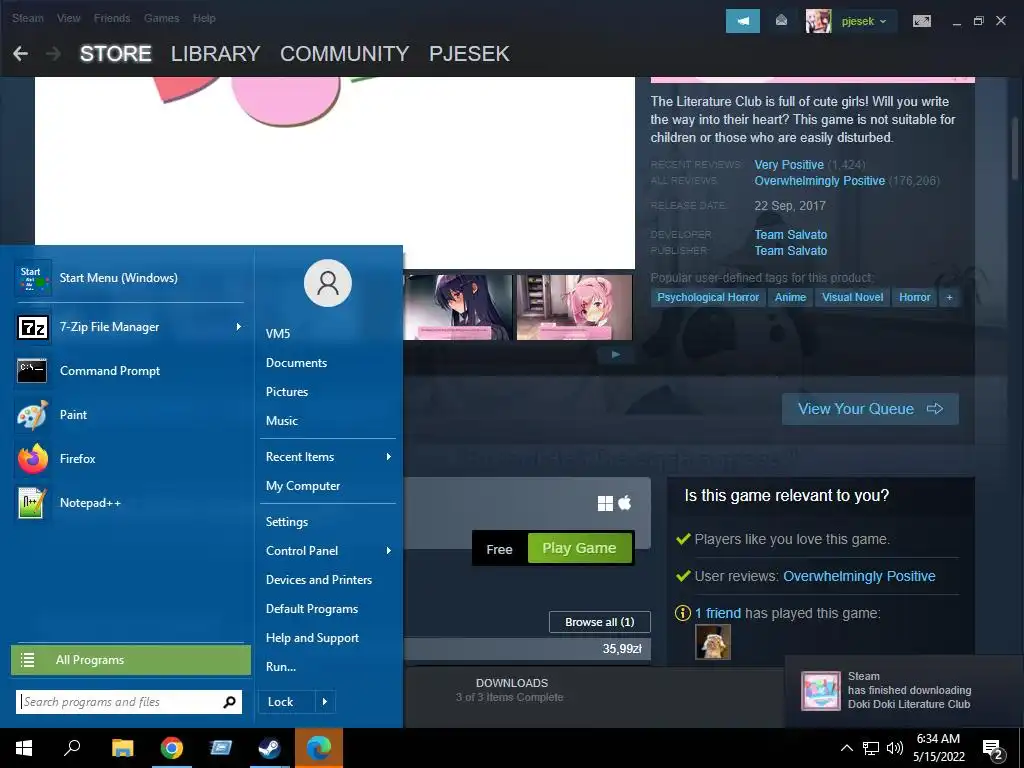Go to the STORE tab
Image resolution: width=1024 pixels, height=768 pixels.
pos(116,54)
